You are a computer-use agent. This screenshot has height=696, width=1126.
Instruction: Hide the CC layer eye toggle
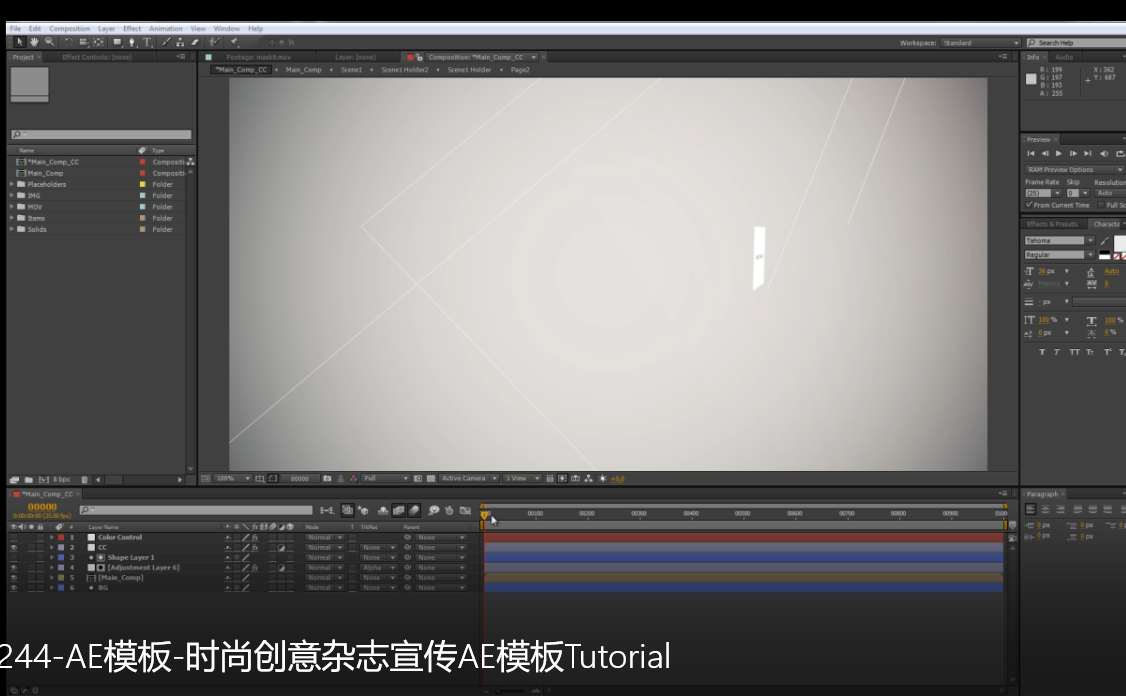(x=14, y=547)
